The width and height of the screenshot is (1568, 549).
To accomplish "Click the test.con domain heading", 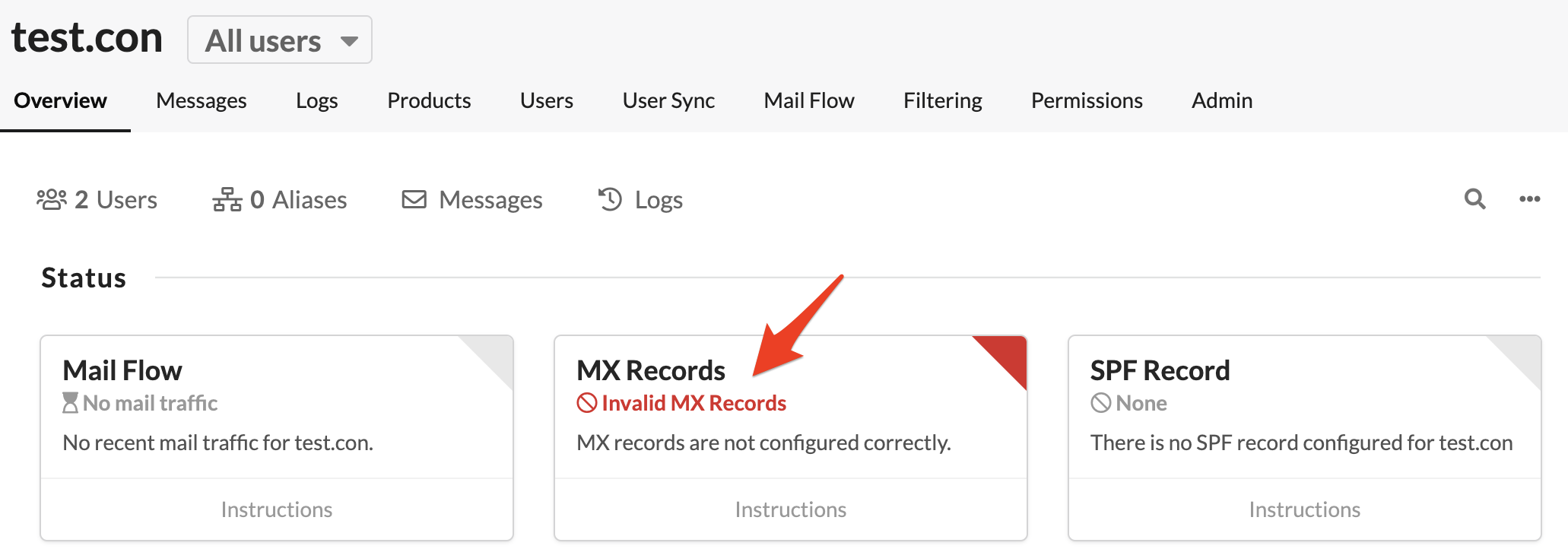I will click(x=87, y=38).
